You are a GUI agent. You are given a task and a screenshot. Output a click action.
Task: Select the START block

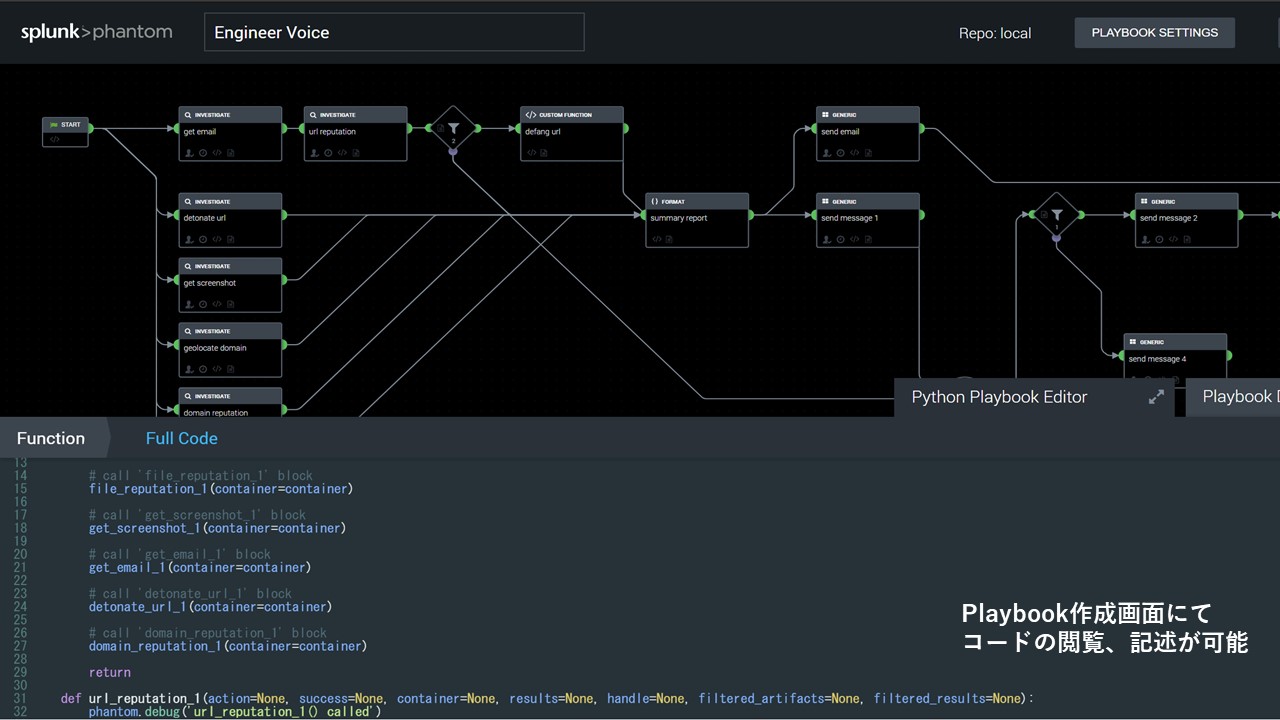click(65, 132)
